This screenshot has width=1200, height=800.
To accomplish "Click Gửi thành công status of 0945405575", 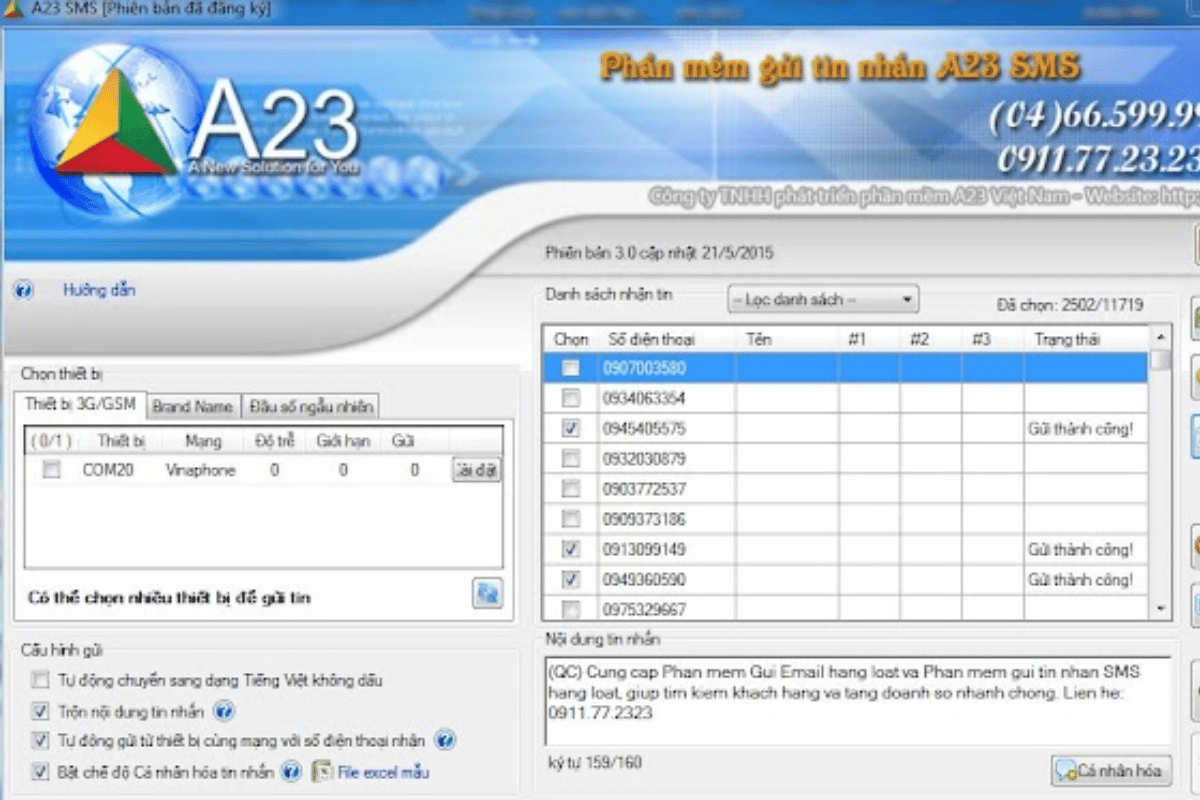I will (x=1080, y=428).
